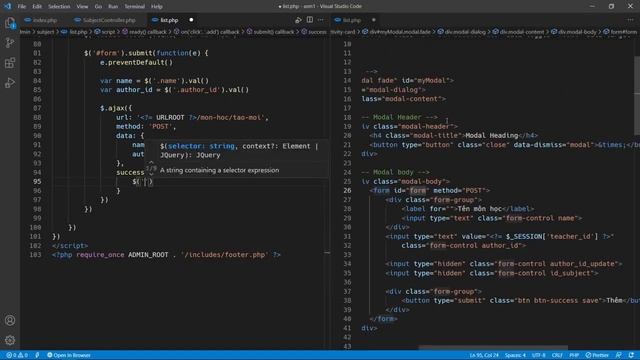
Task: Click the lightning port icon in status bar
Action: point(37,355)
